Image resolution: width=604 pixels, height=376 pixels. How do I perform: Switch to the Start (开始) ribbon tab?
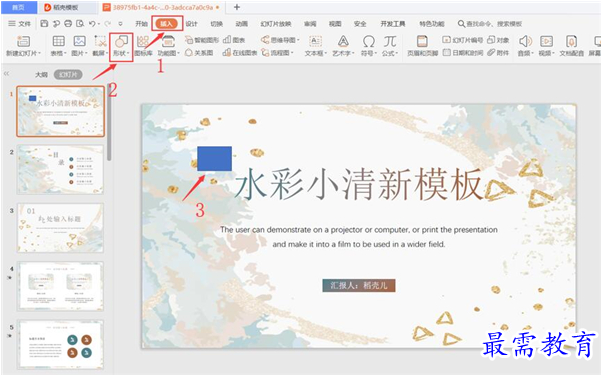(141, 24)
